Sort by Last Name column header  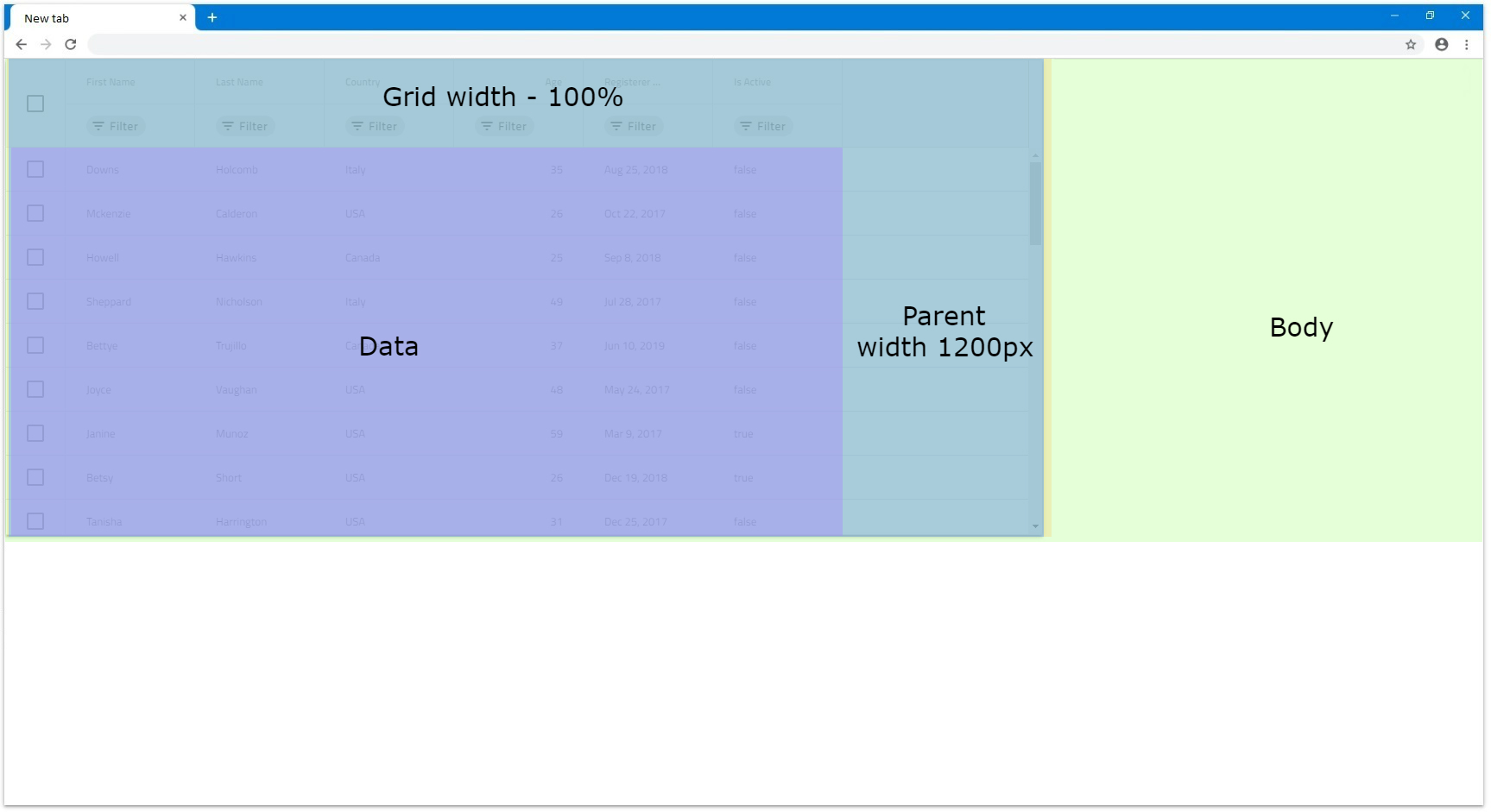239,82
